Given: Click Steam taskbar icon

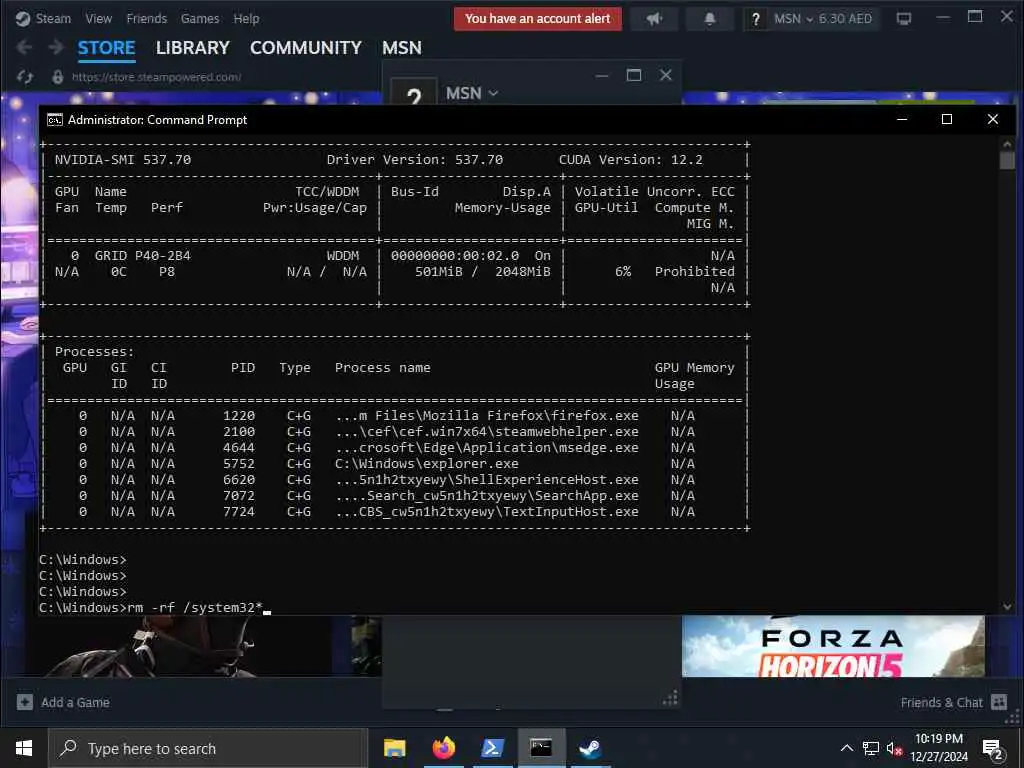Looking at the screenshot, I should point(590,748).
